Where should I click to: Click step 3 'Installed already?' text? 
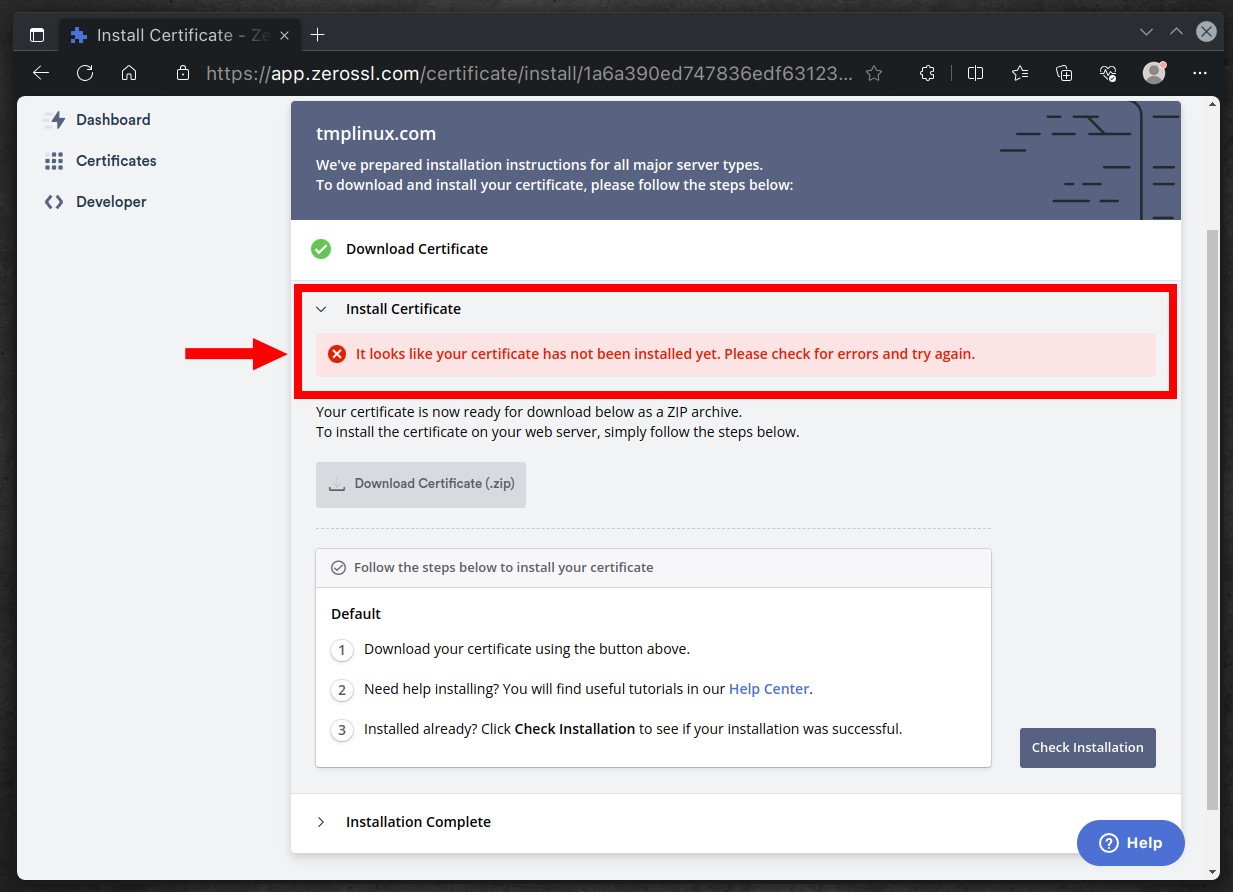tap(633, 729)
